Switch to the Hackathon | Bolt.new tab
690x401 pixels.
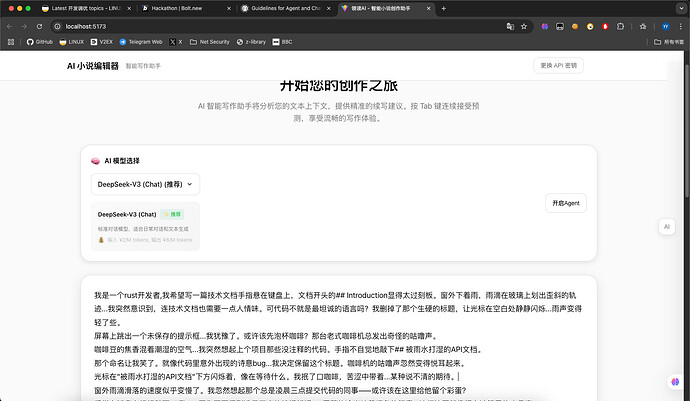pos(186,8)
